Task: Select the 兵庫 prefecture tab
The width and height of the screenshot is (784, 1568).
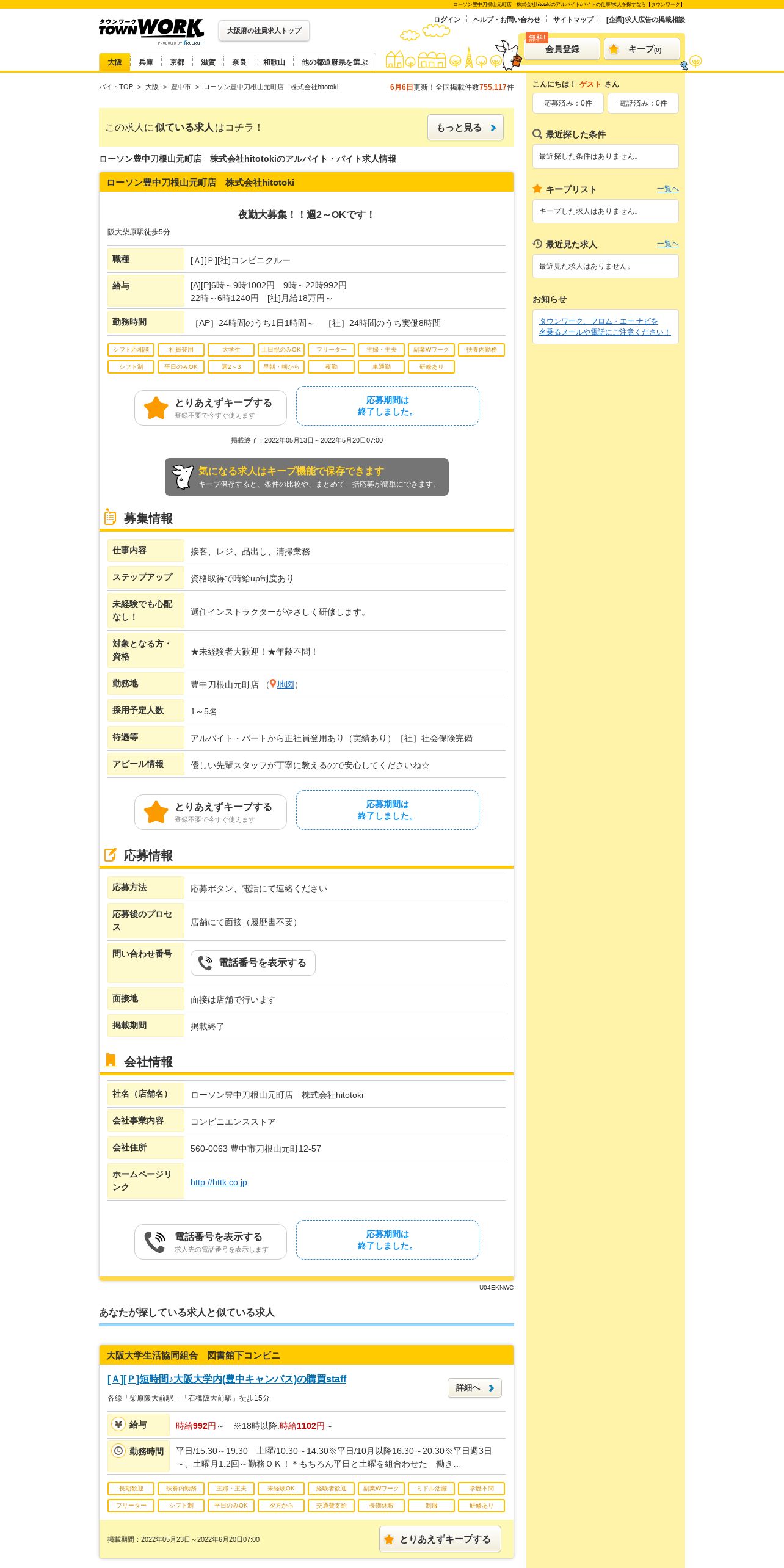Action: (x=146, y=62)
